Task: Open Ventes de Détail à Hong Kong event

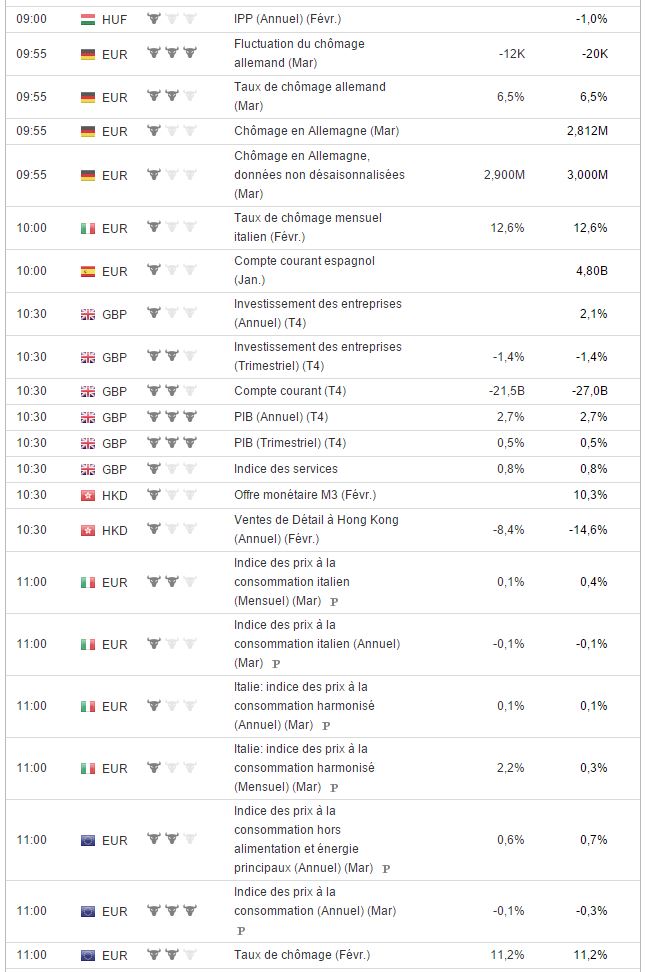Action: click(316, 529)
